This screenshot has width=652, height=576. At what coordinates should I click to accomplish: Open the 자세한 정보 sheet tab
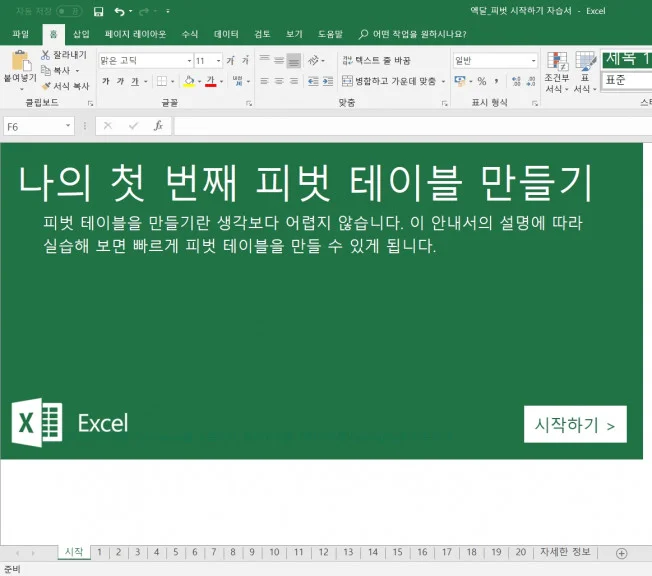(x=565, y=552)
